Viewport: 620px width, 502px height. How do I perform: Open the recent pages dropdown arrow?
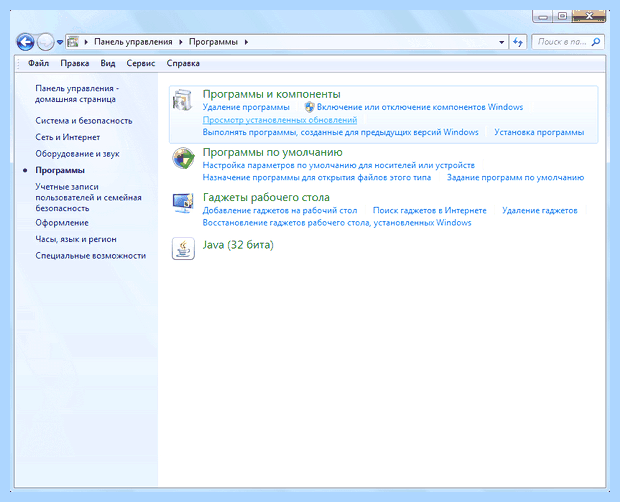pyautogui.click(x=60, y=42)
